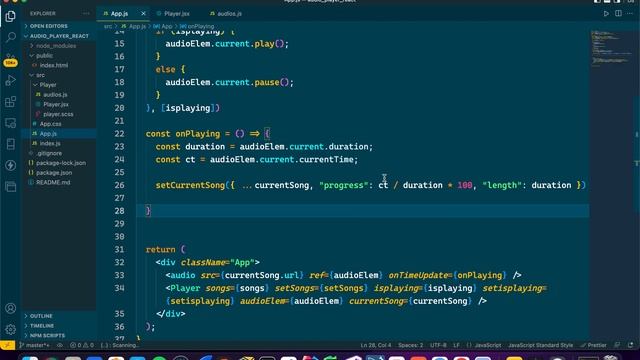Close the App.js editor tab
640x360 pixels.
pyautogui.click(x=143, y=13)
